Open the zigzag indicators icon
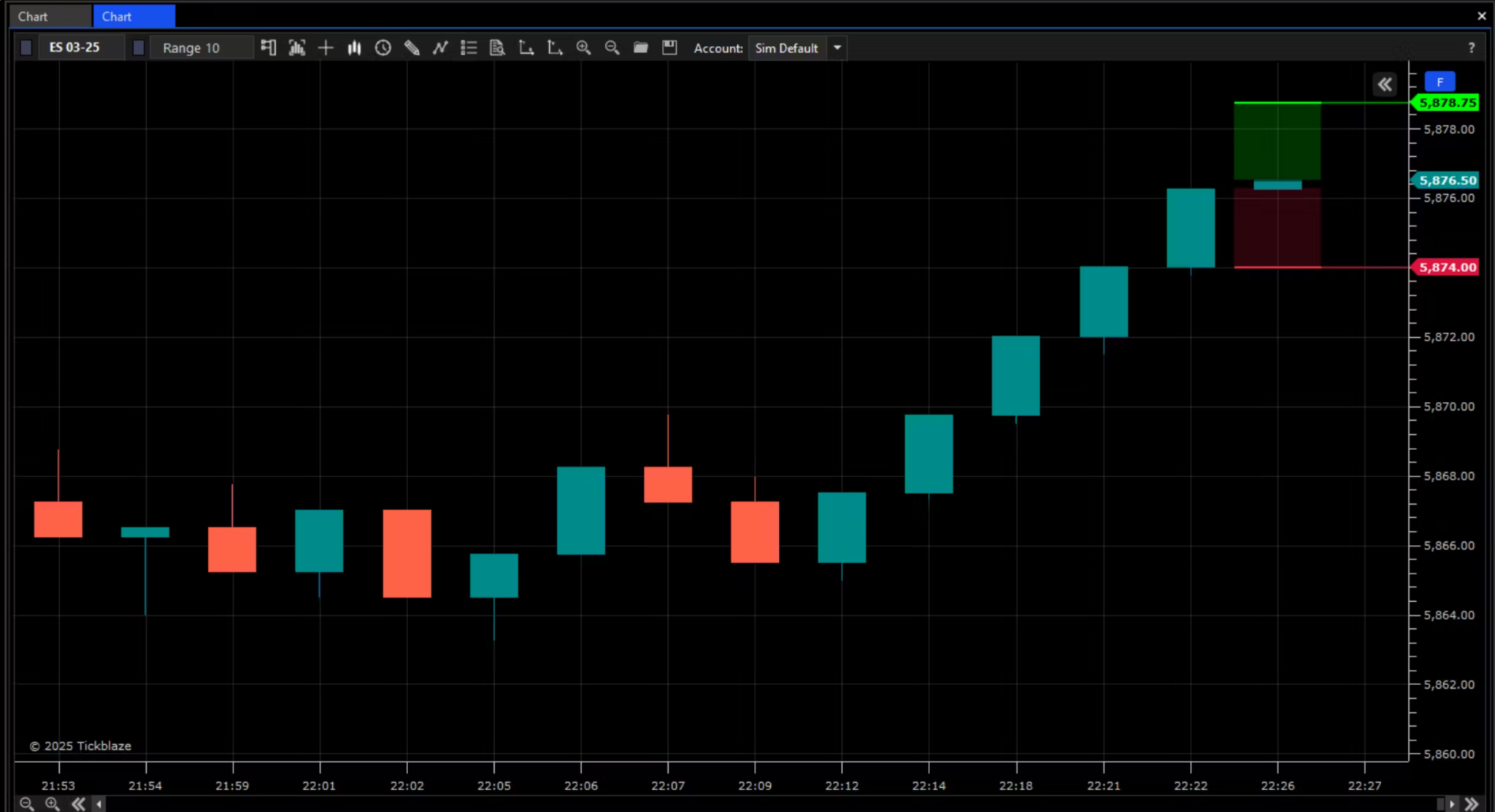The height and width of the screenshot is (812, 1495). [440, 48]
